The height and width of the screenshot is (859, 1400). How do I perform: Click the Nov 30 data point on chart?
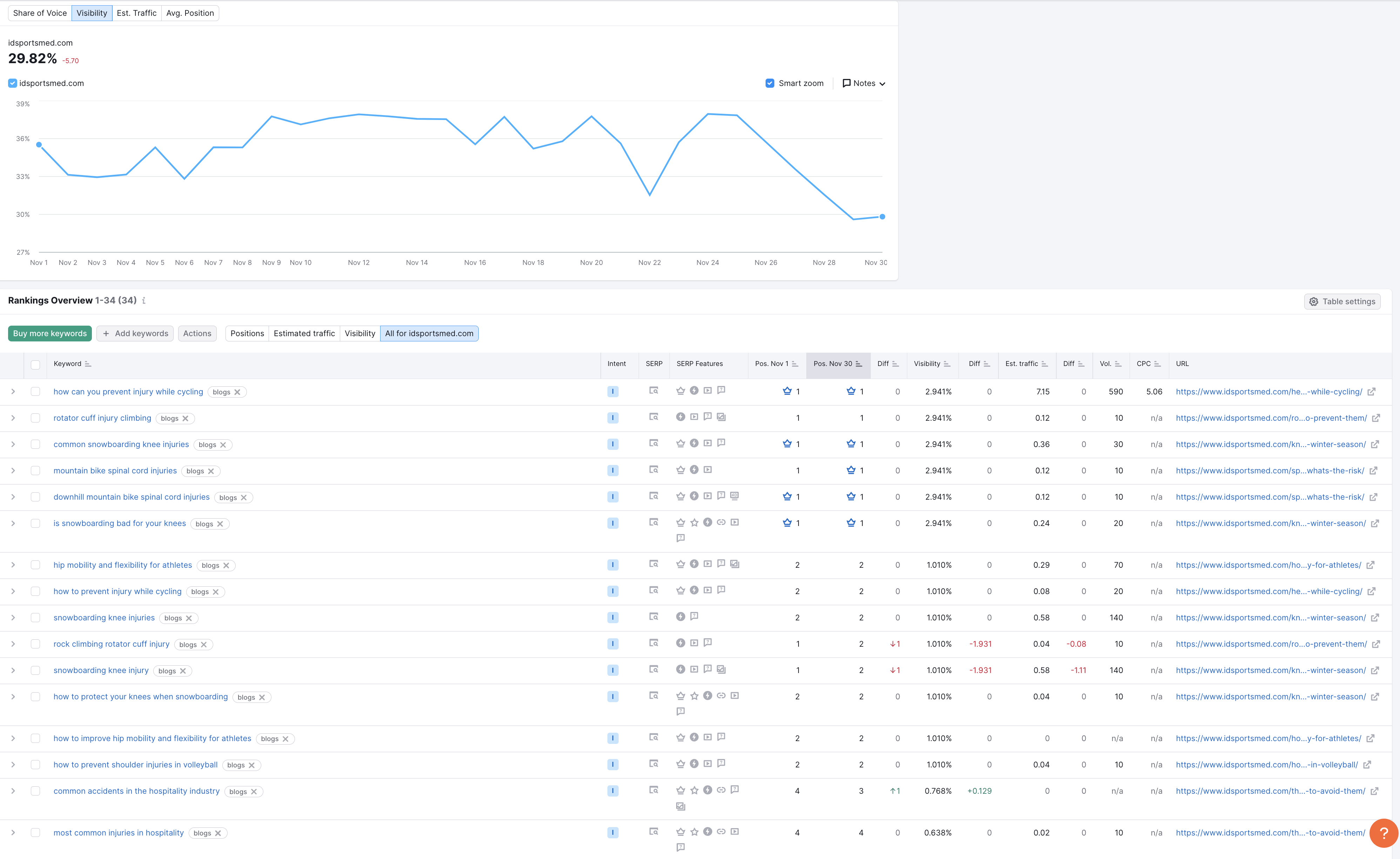(x=882, y=217)
